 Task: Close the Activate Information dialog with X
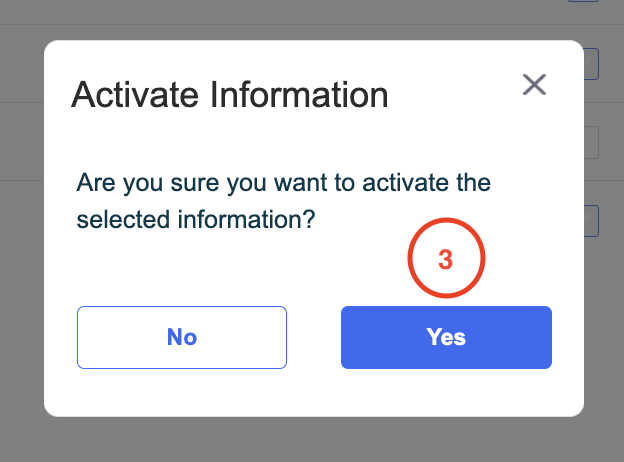[534, 84]
